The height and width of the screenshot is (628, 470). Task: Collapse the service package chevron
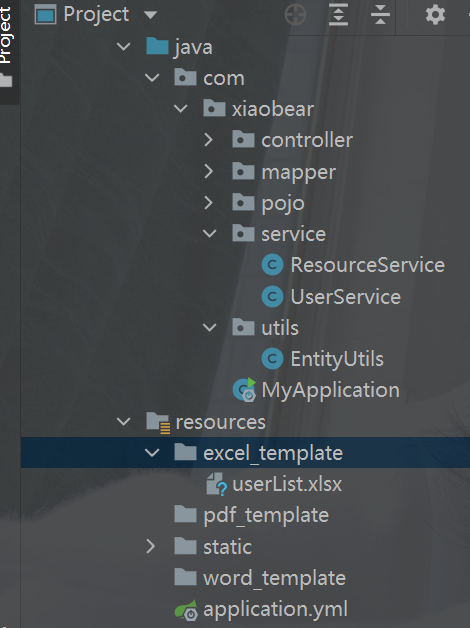209,234
